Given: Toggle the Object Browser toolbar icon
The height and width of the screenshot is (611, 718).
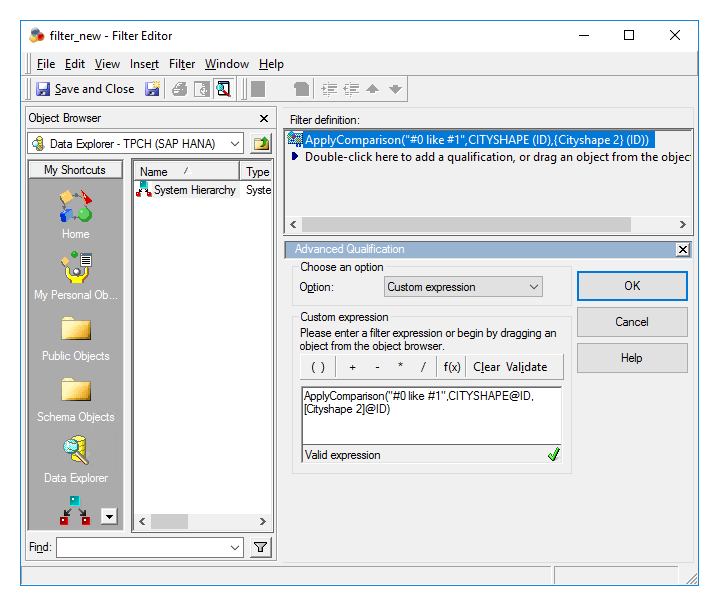Looking at the screenshot, I should pos(224,89).
